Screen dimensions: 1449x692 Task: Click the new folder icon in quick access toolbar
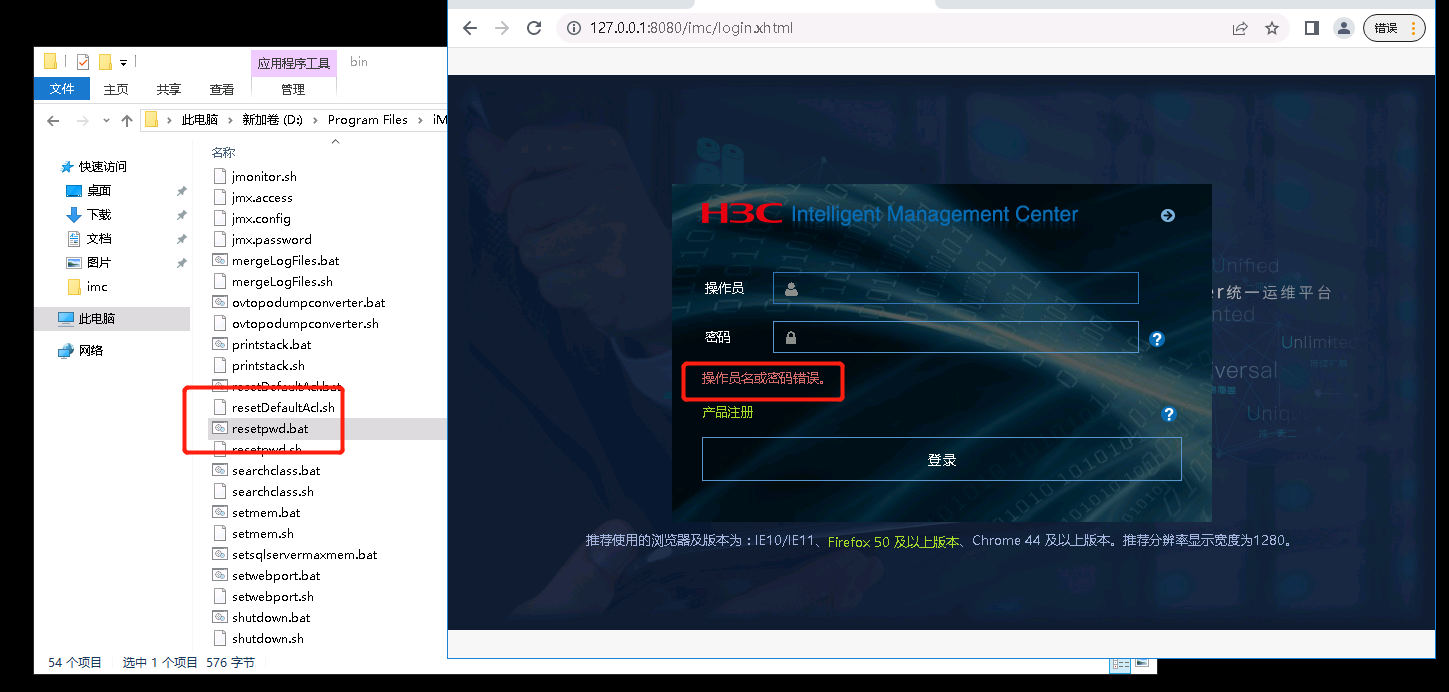[105, 62]
